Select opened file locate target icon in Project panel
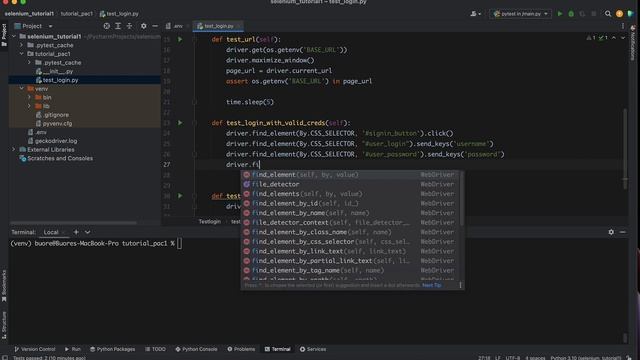The width and height of the screenshot is (640, 360). 107,26
